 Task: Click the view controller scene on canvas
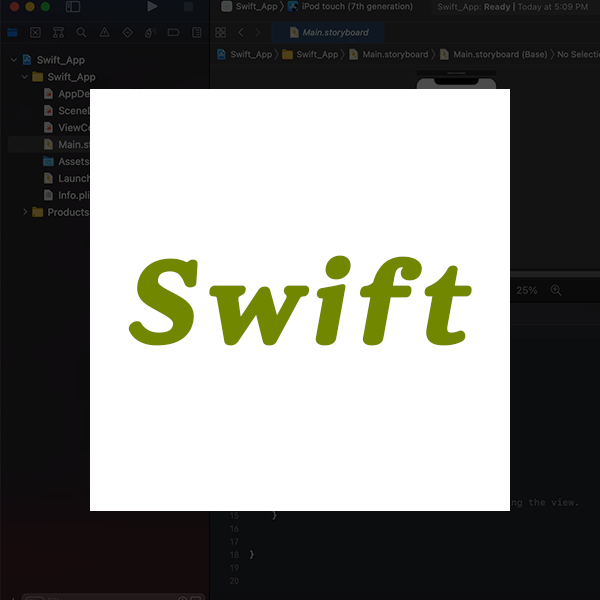coord(456,80)
